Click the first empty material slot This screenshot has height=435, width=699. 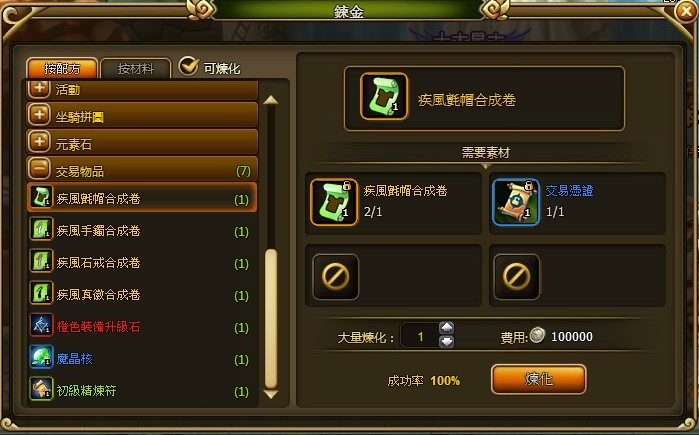(x=335, y=276)
